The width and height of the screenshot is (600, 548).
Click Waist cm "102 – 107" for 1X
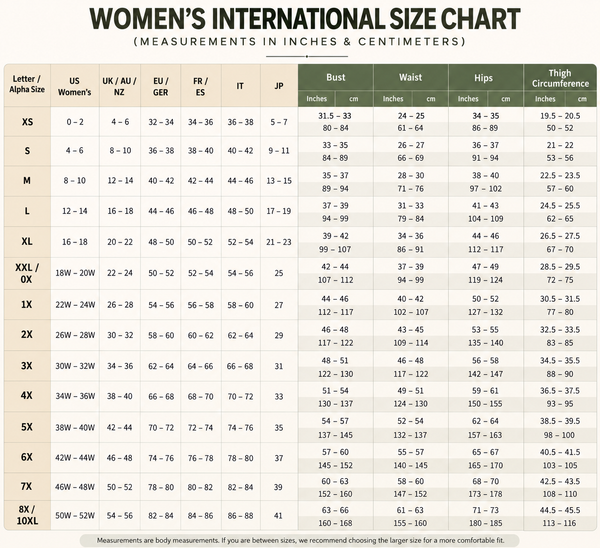point(411,312)
